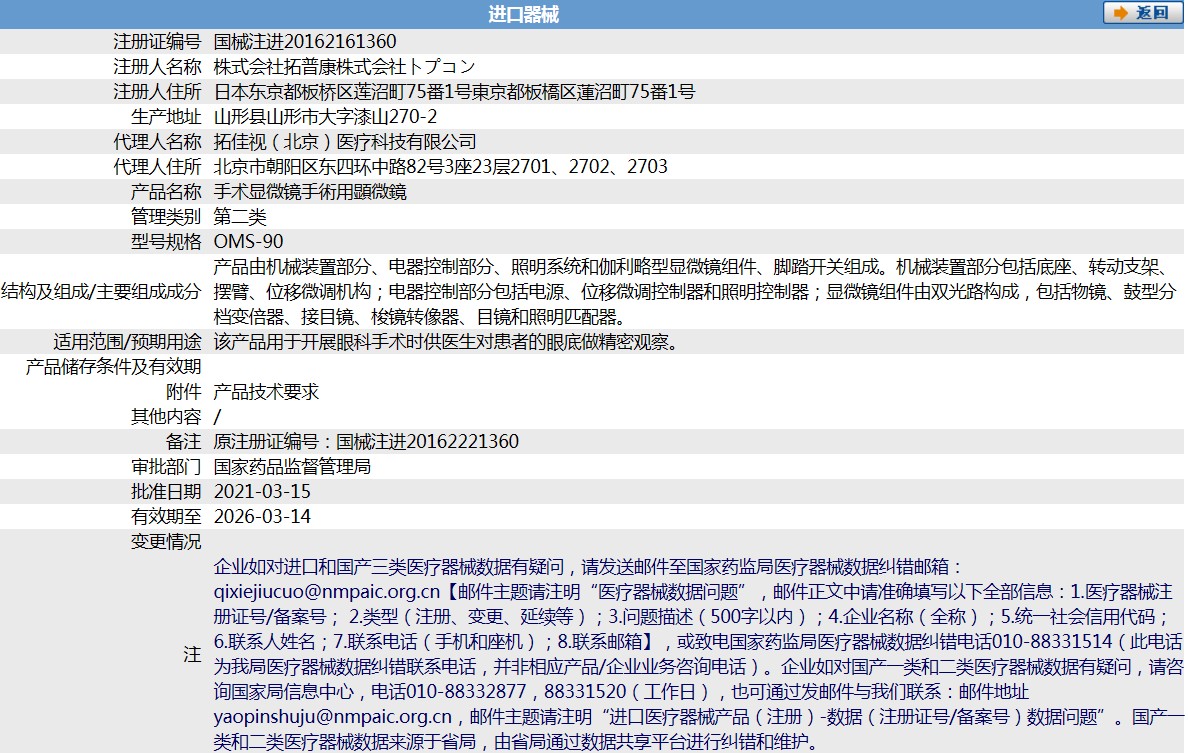Click approval date 2021-03-15
Image resolution: width=1188 pixels, height=753 pixels.
click(x=262, y=492)
